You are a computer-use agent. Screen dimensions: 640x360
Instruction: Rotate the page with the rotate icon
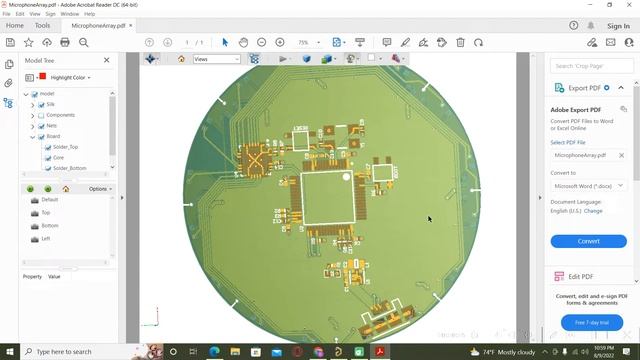pos(478,42)
